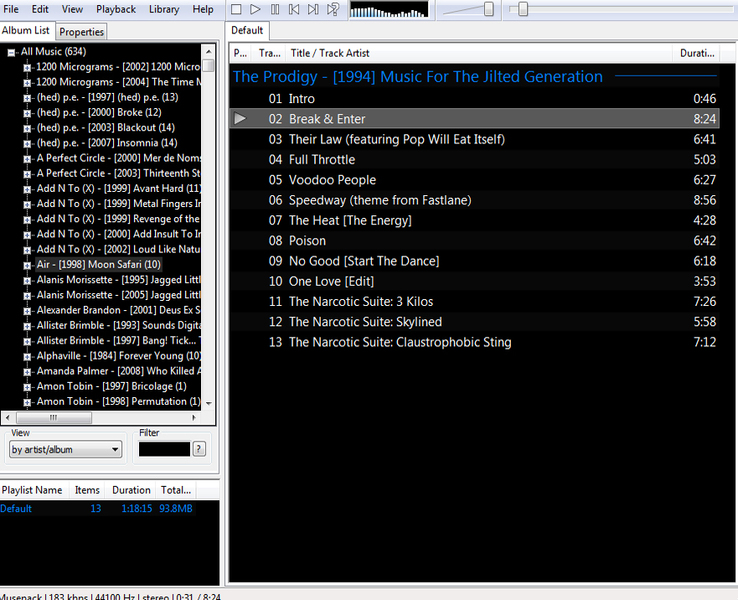Expand (hed) p.e. Broke album node
The width and height of the screenshot is (738, 600).
click(x=27, y=113)
